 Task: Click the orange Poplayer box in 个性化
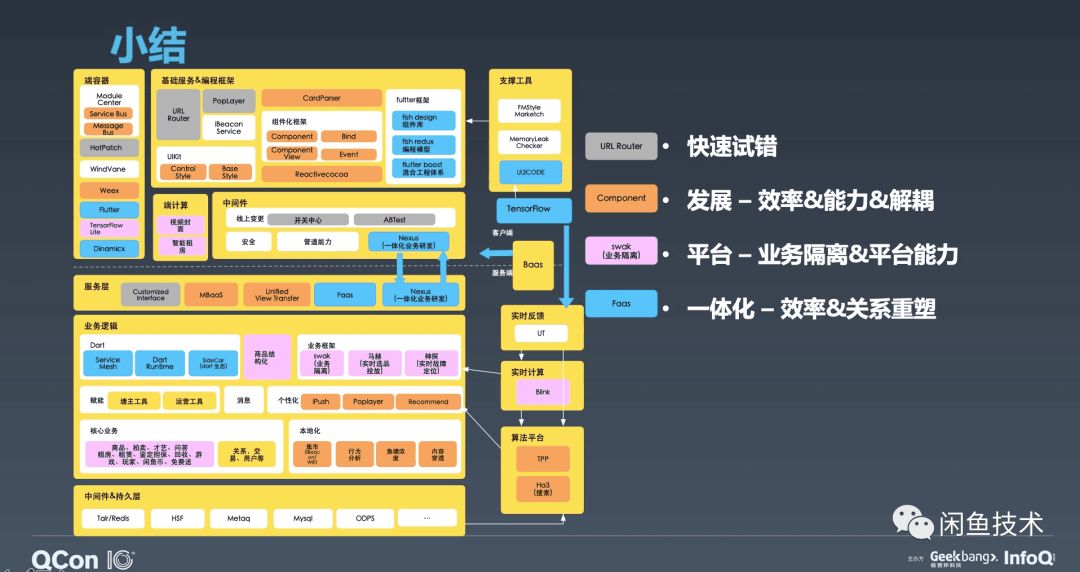click(x=368, y=401)
